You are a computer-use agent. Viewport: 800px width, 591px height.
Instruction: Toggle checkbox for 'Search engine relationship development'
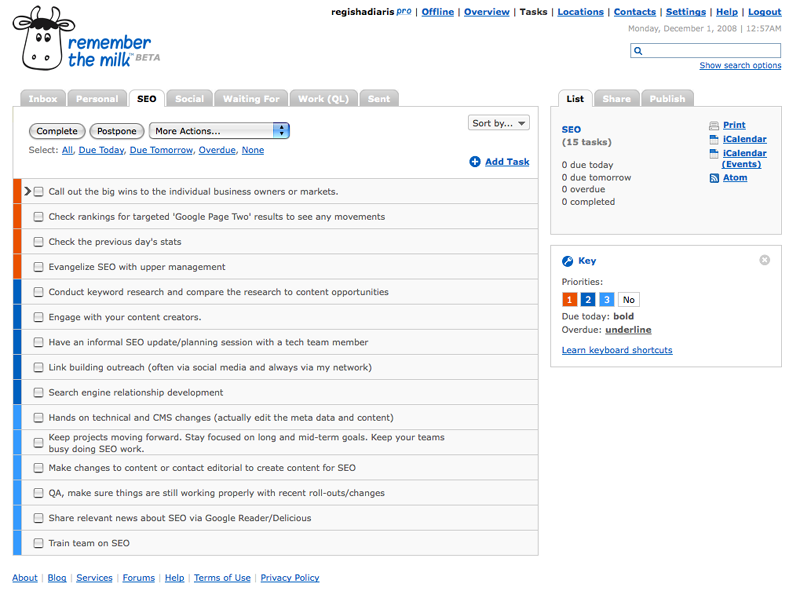click(38, 392)
